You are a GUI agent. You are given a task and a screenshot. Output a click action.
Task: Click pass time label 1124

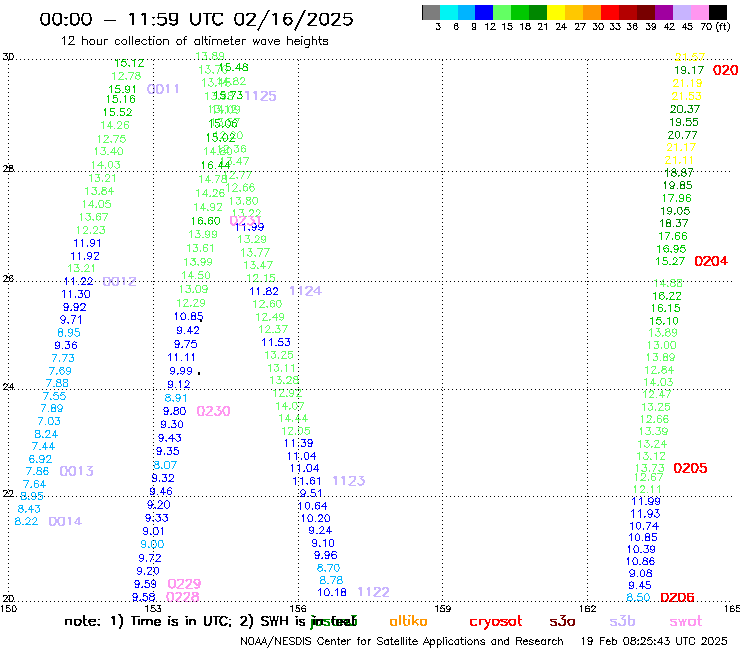click(305, 291)
